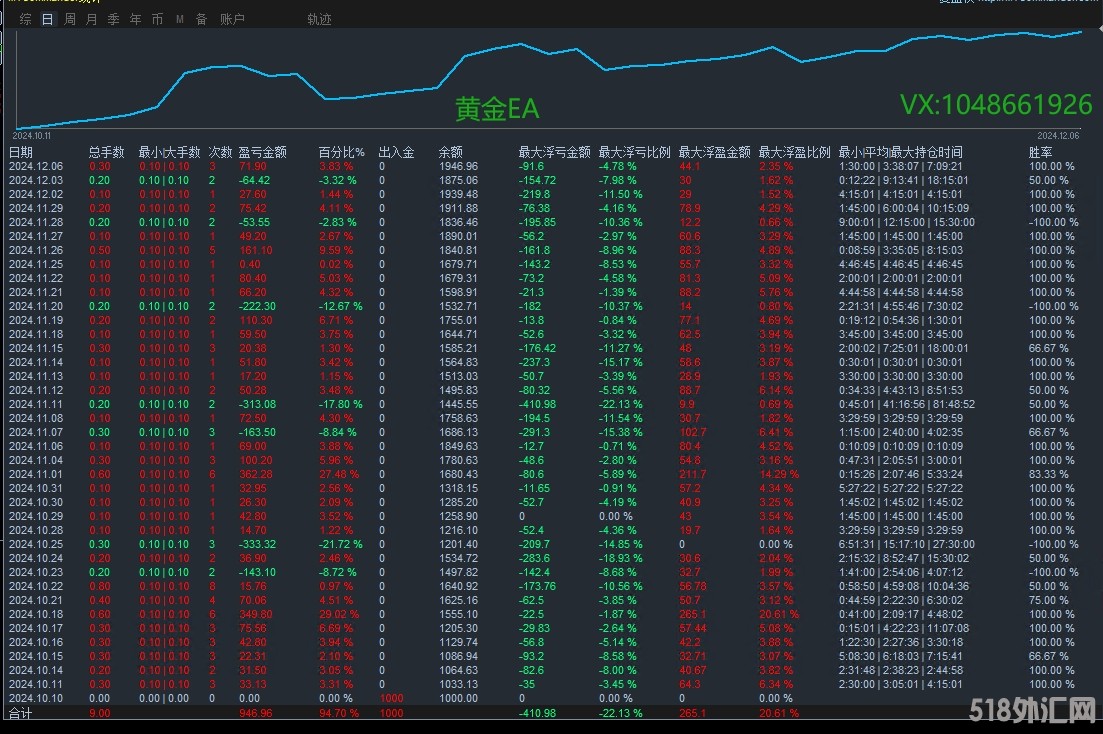Click the M tab in toolbar
1103x734 pixels.
point(180,19)
